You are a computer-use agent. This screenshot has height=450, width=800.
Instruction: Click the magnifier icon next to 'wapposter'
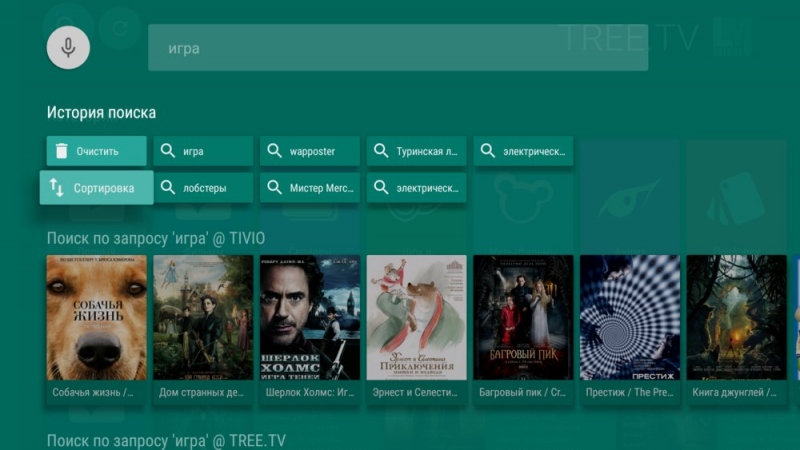click(x=274, y=151)
